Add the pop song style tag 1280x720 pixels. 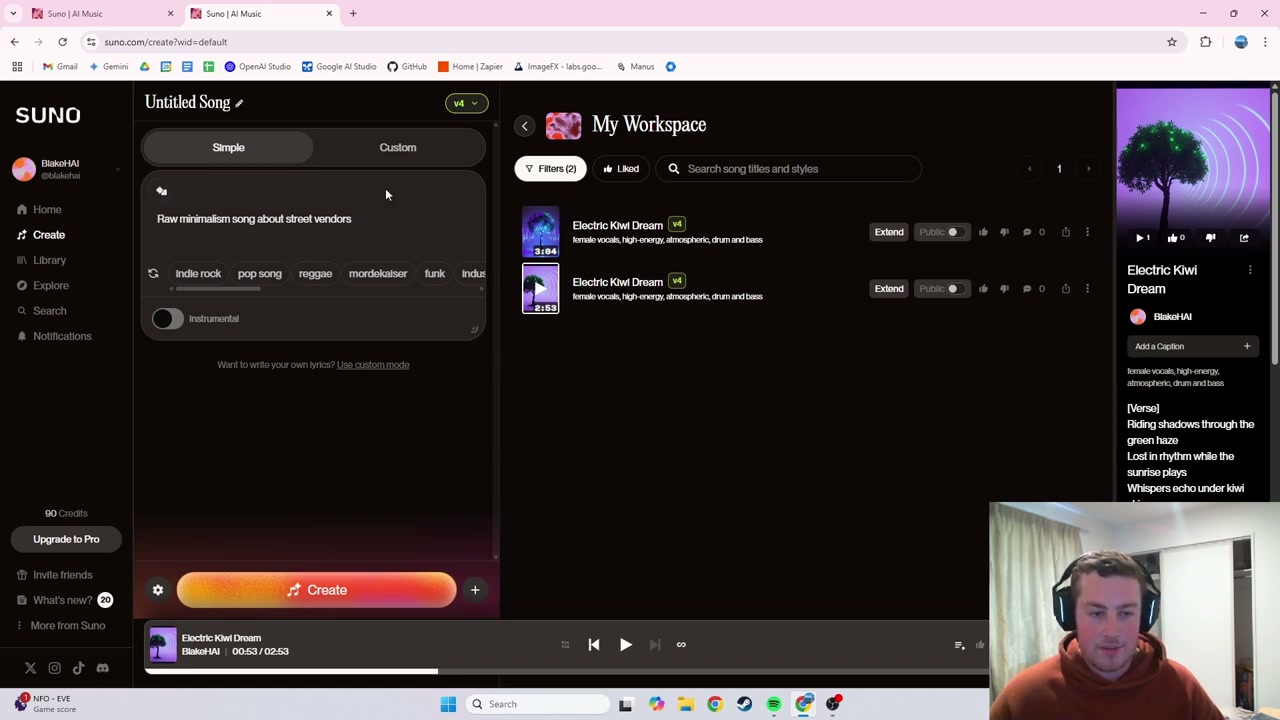[259, 273]
